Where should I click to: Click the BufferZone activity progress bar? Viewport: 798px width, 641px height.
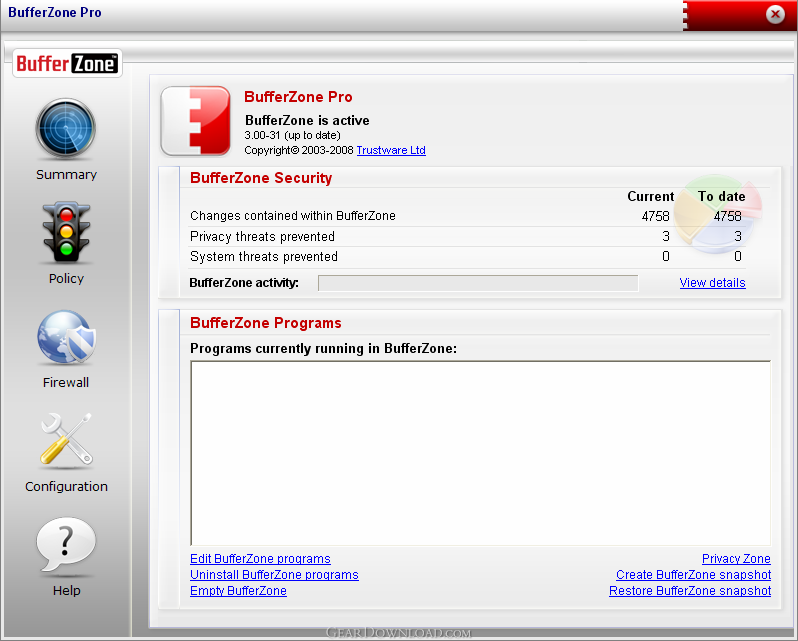point(478,283)
